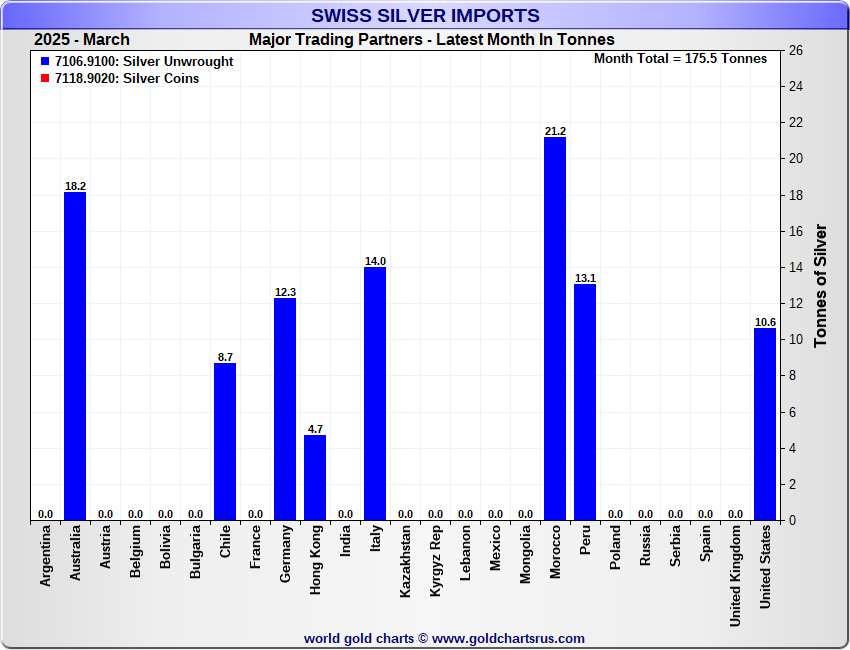The height and width of the screenshot is (650, 850).
Task: Click the 4.7 value above Hong Kong
Action: coord(315,429)
